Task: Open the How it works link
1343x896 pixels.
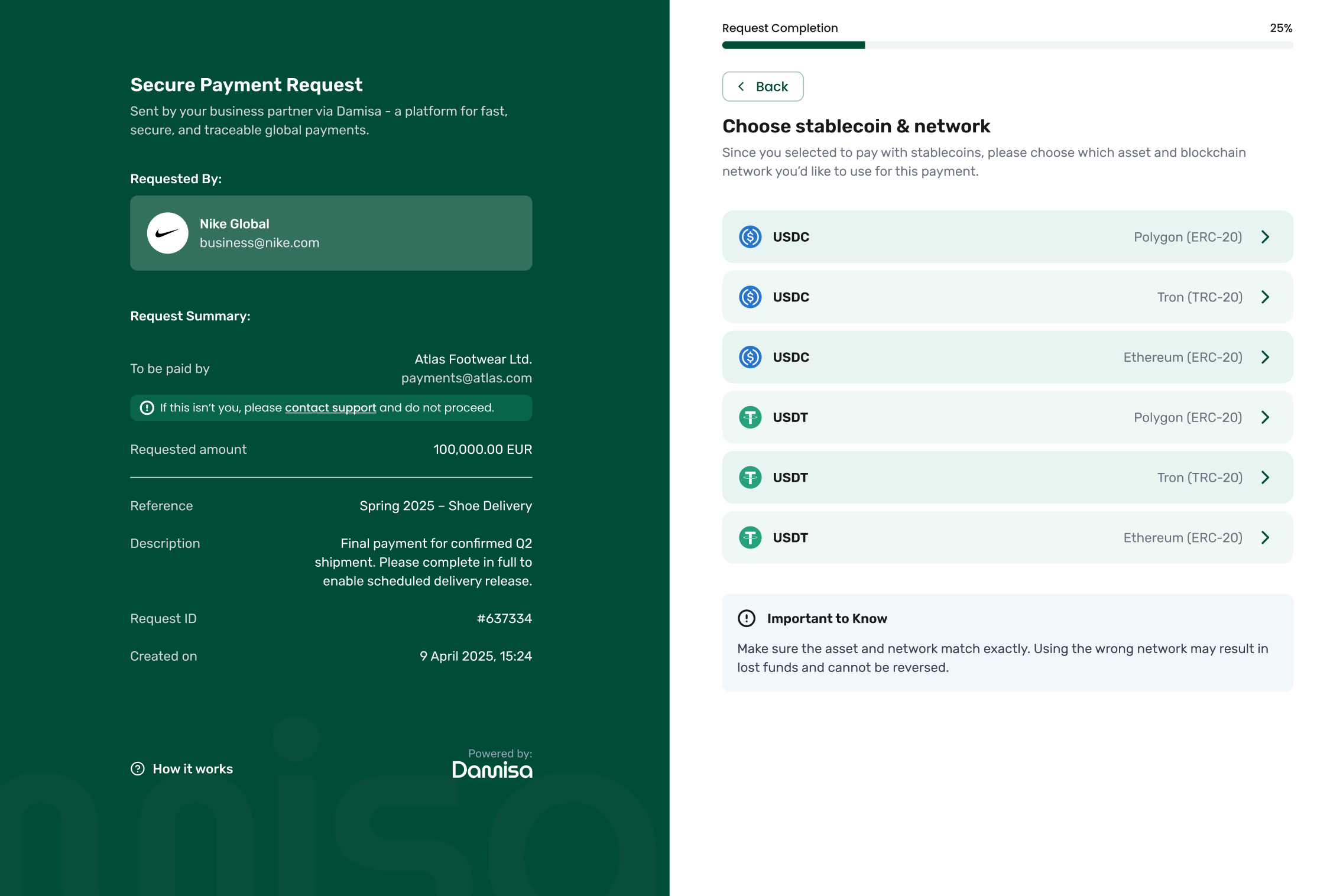Action: (192, 769)
